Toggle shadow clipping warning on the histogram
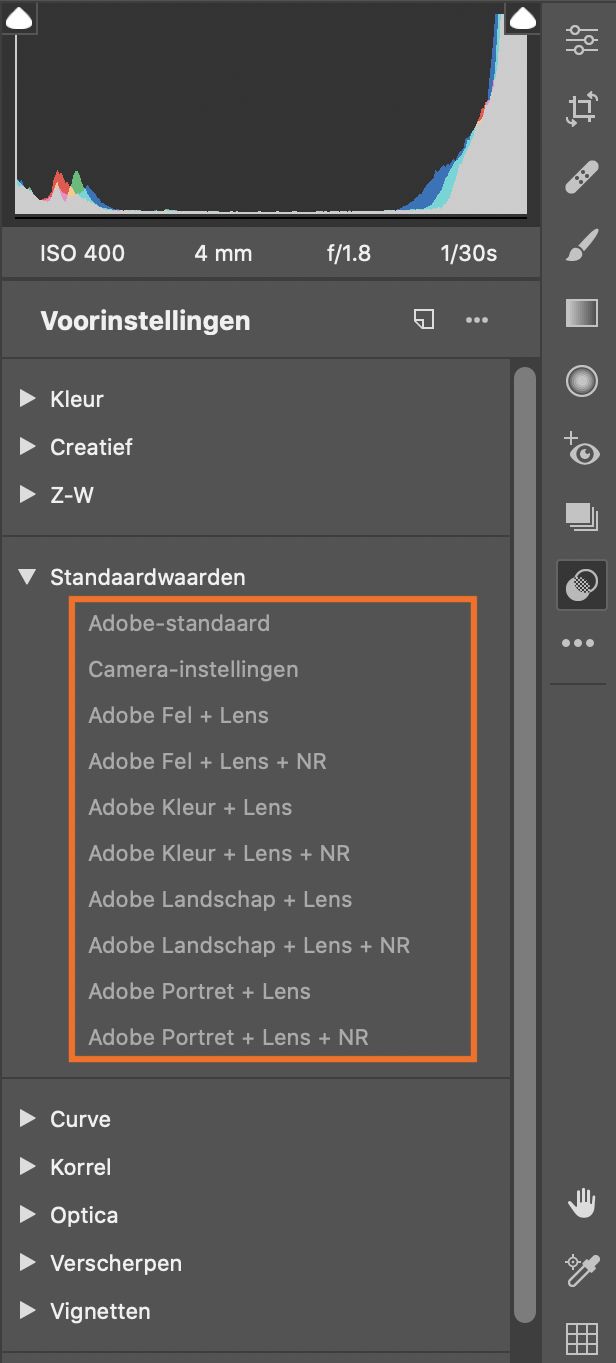This screenshot has height=1363, width=616. (19, 18)
